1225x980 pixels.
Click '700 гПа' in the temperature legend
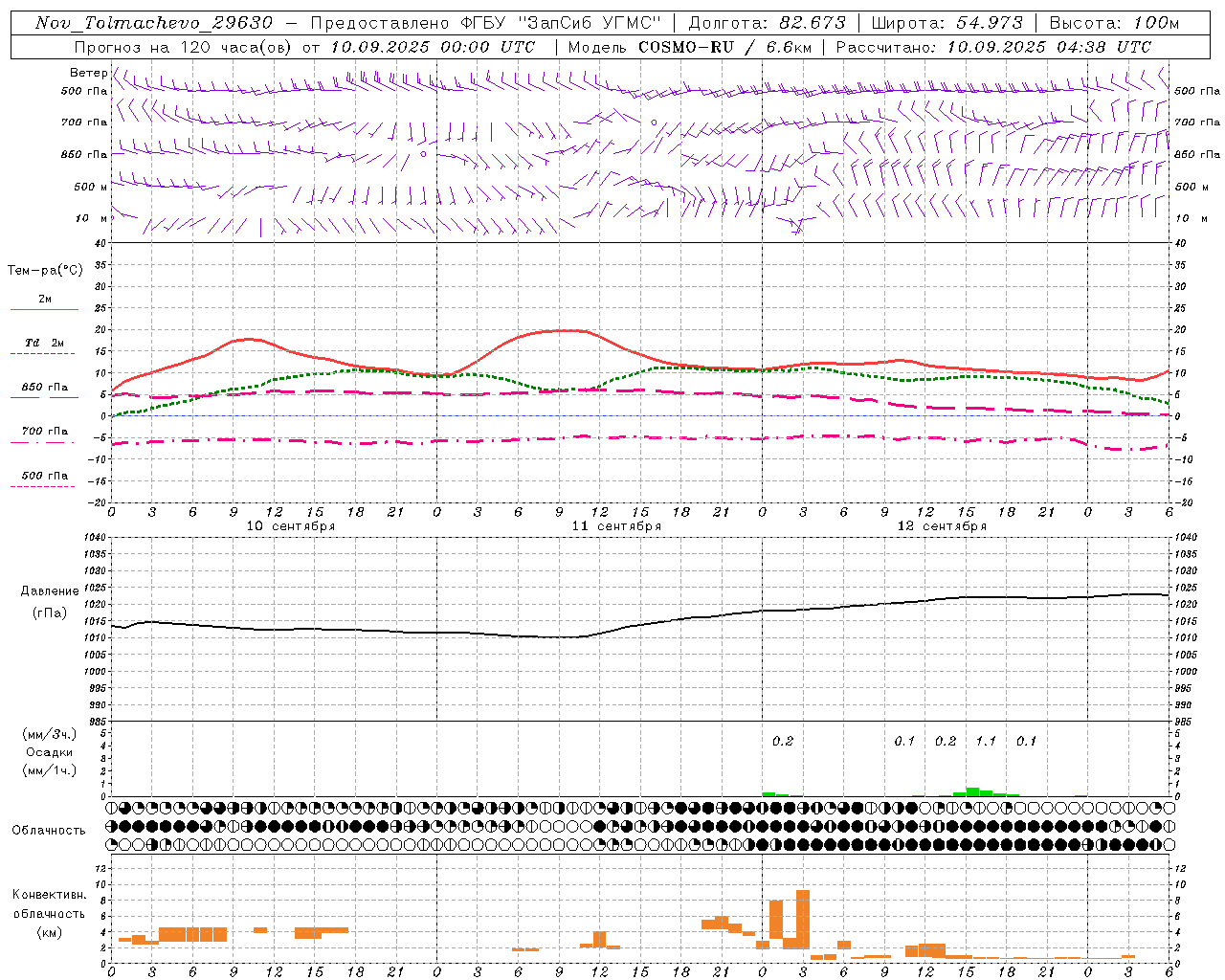tap(44, 432)
